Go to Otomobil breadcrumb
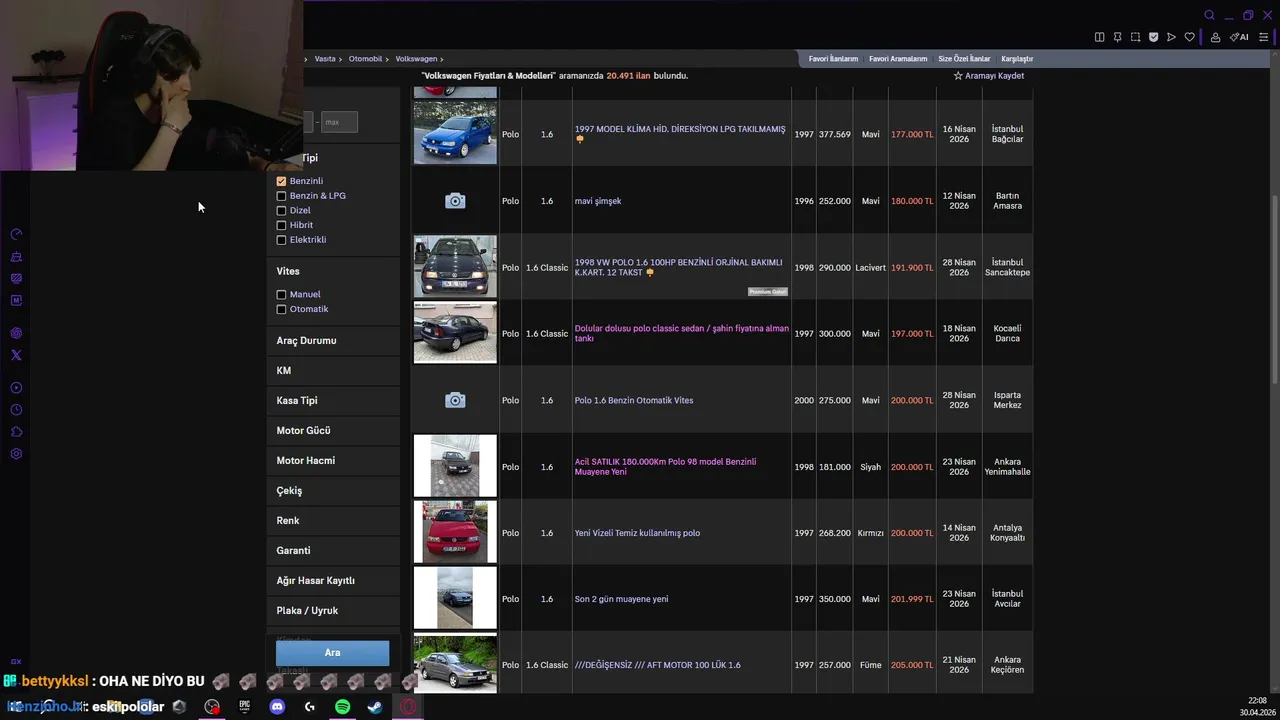Image resolution: width=1280 pixels, height=720 pixels. coord(365,59)
